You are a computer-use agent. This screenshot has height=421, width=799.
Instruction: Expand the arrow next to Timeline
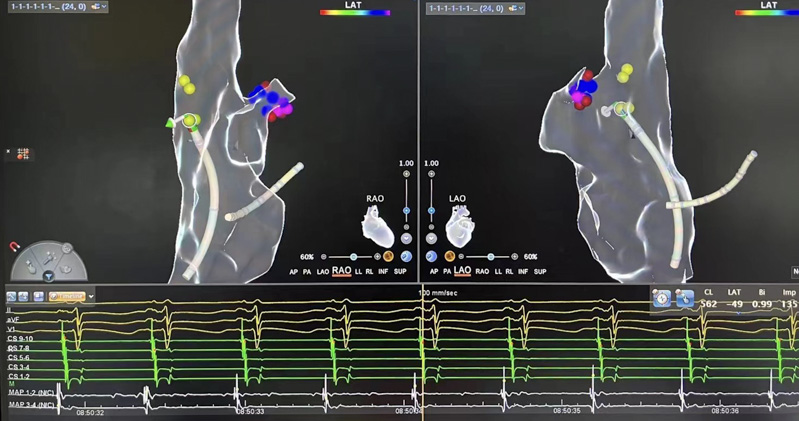[x=91, y=297]
